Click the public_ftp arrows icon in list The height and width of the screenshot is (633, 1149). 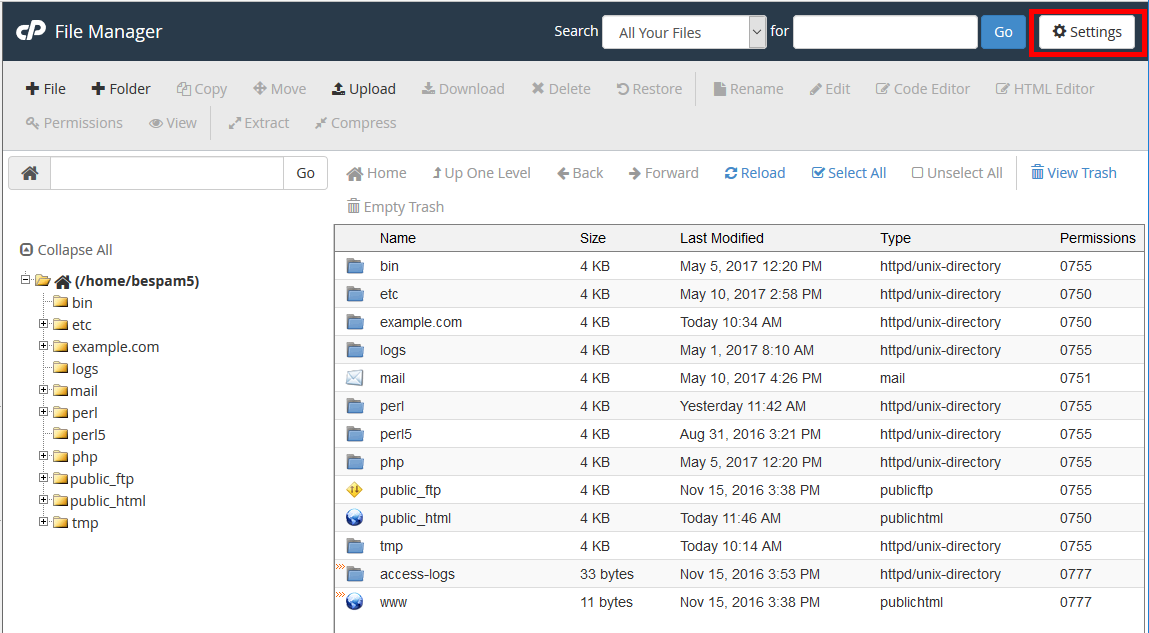coord(355,490)
